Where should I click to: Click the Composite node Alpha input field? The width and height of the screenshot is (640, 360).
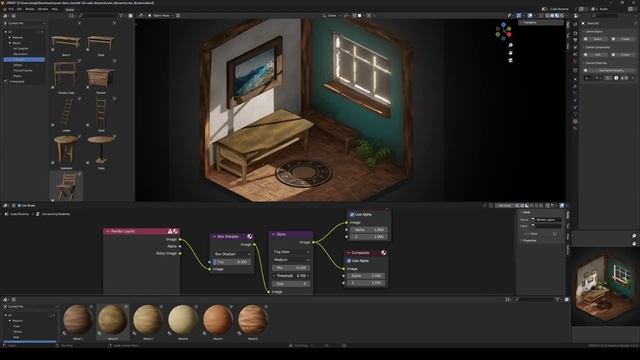coord(366,276)
